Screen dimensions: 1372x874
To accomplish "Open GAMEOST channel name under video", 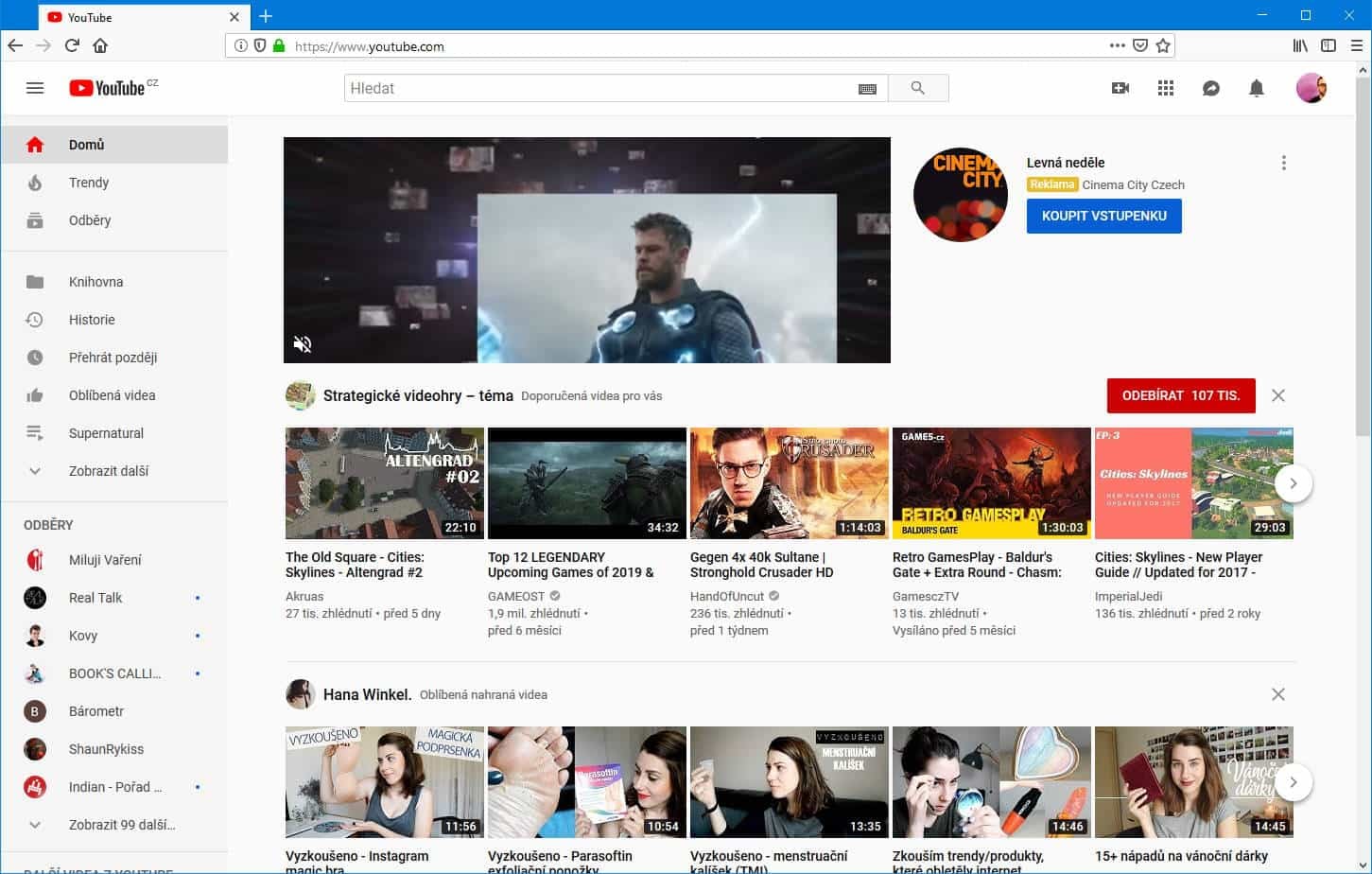I will (x=516, y=596).
